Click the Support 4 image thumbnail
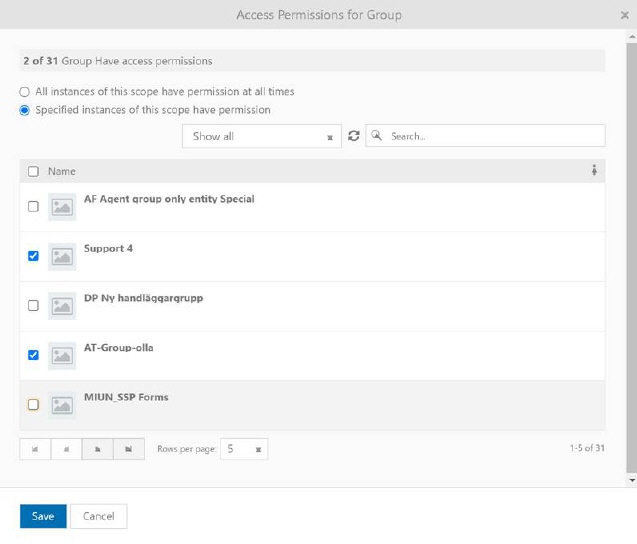Screen dimensions: 637x544 [x=62, y=257]
